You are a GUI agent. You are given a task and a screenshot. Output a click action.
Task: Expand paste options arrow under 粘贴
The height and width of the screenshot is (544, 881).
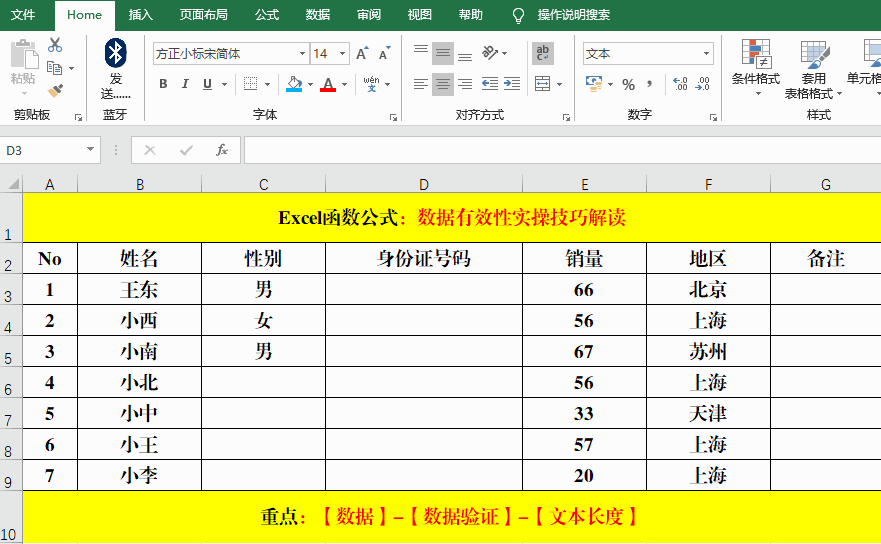tap(24, 93)
